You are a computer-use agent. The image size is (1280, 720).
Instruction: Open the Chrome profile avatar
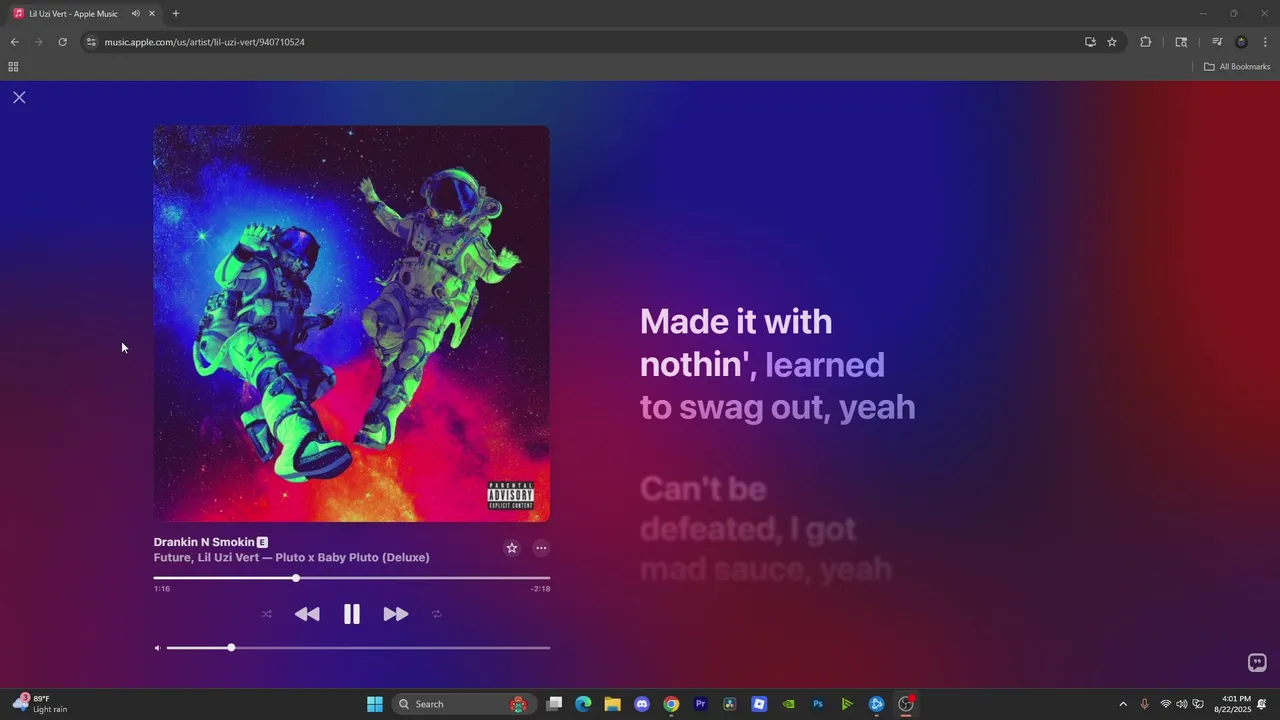[1241, 42]
